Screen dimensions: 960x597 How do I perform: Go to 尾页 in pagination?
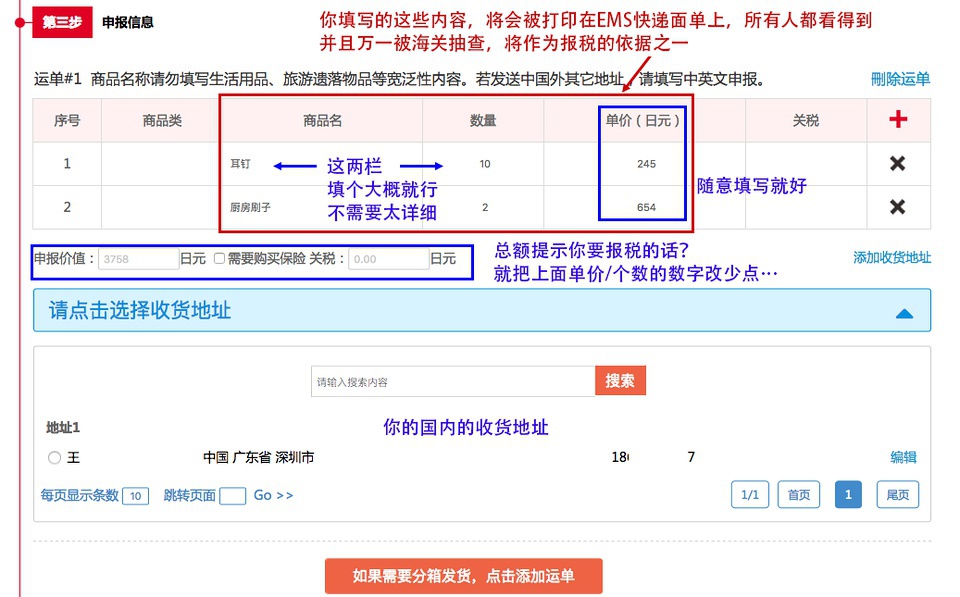click(x=897, y=494)
